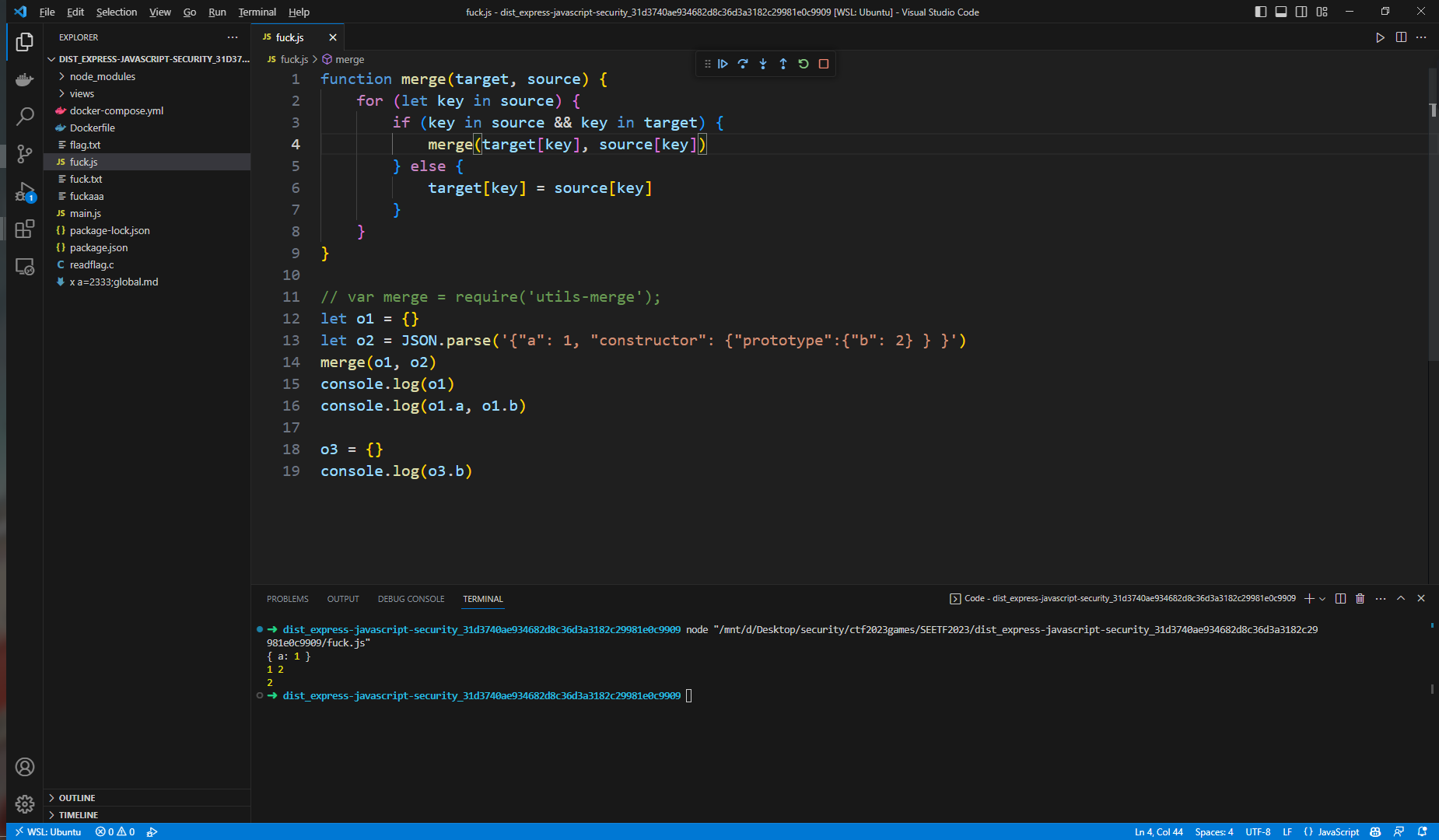Open the Accounts menu icon
The height and width of the screenshot is (840, 1439).
click(x=25, y=767)
